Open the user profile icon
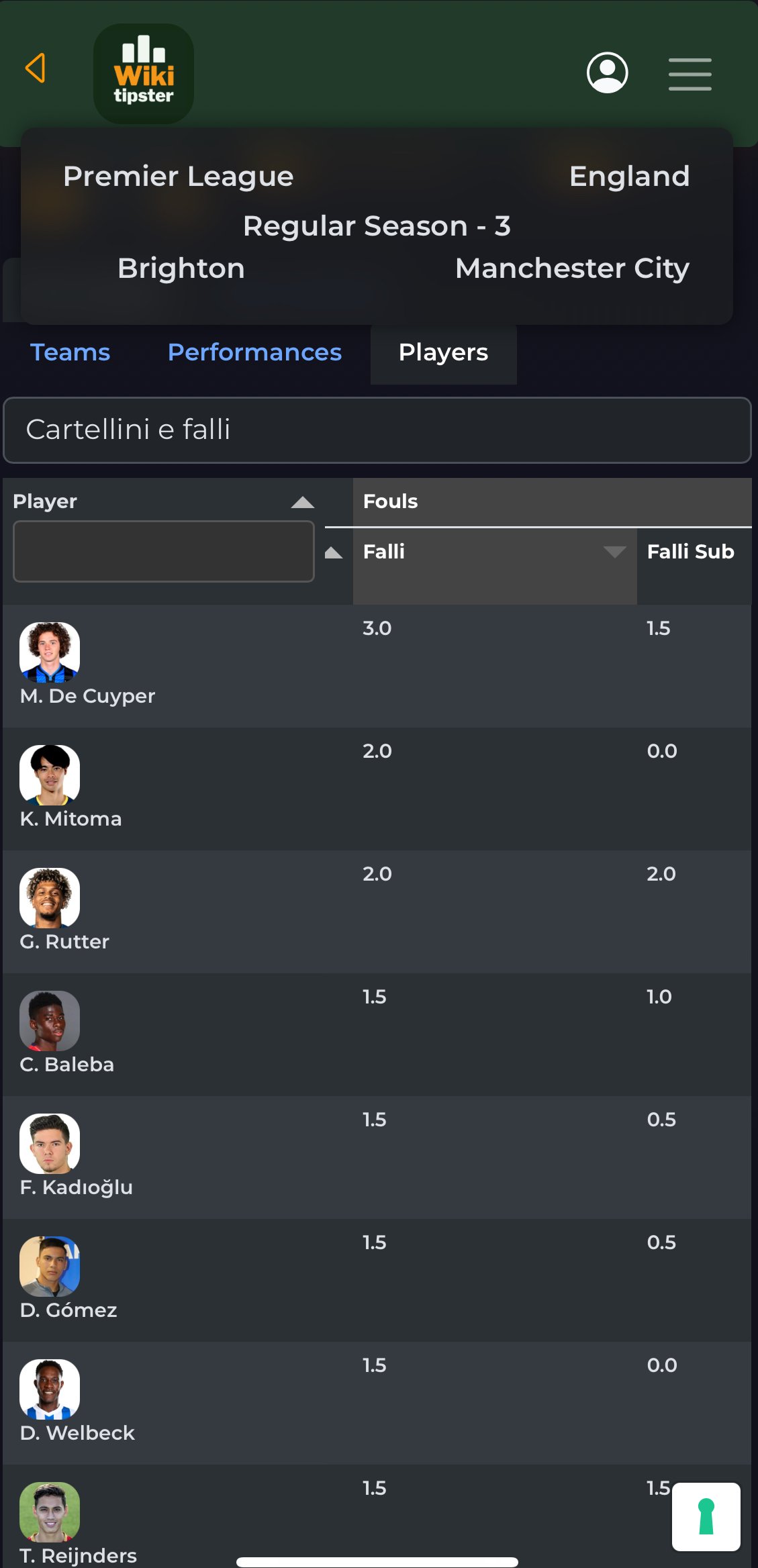The width and height of the screenshot is (758, 1568). pyautogui.click(x=607, y=72)
